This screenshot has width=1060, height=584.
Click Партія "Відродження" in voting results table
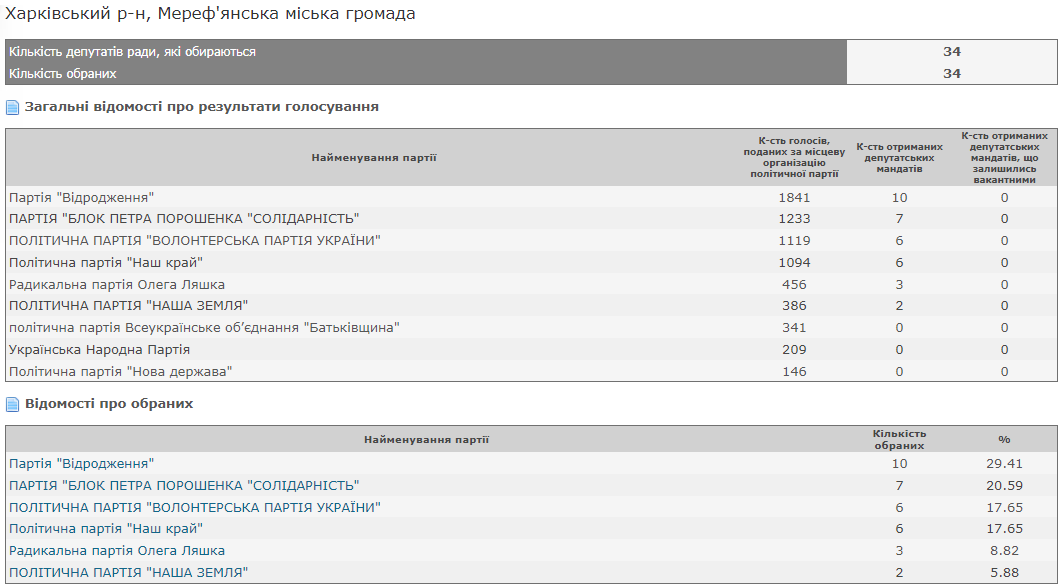point(81,198)
